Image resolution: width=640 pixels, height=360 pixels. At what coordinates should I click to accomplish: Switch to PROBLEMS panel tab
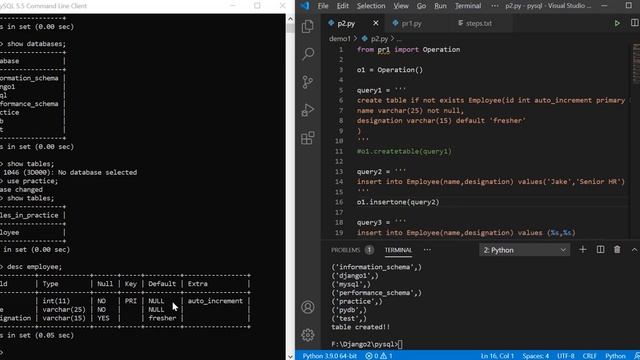click(345, 250)
